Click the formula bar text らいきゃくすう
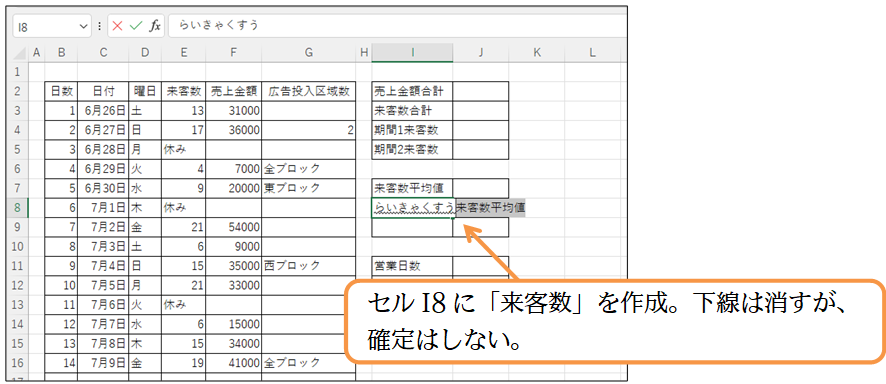Viewport: 886px width, 384px height. pyautogui.click(x=219, y=25)
